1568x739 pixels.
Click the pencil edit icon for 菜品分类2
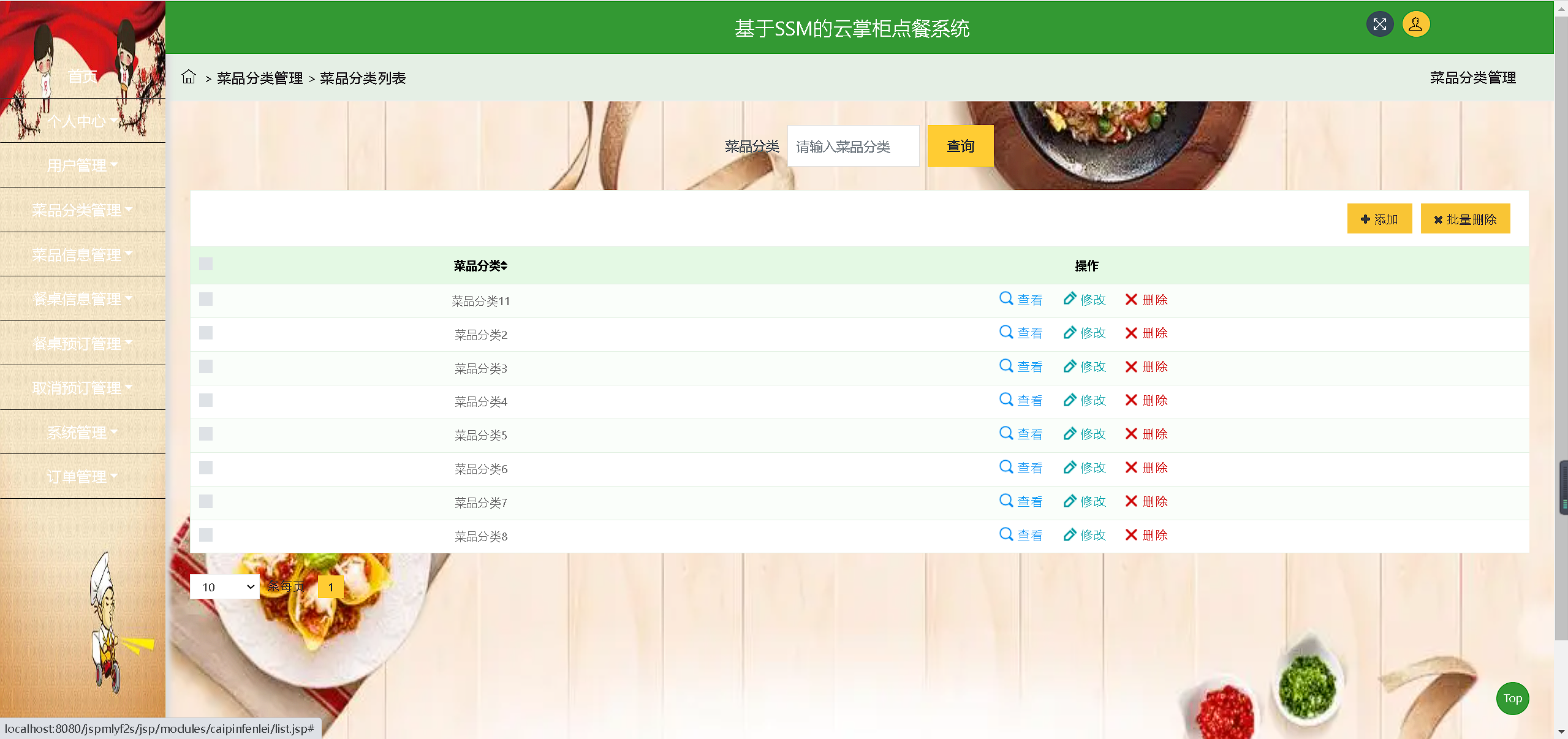coord(1070,333)
